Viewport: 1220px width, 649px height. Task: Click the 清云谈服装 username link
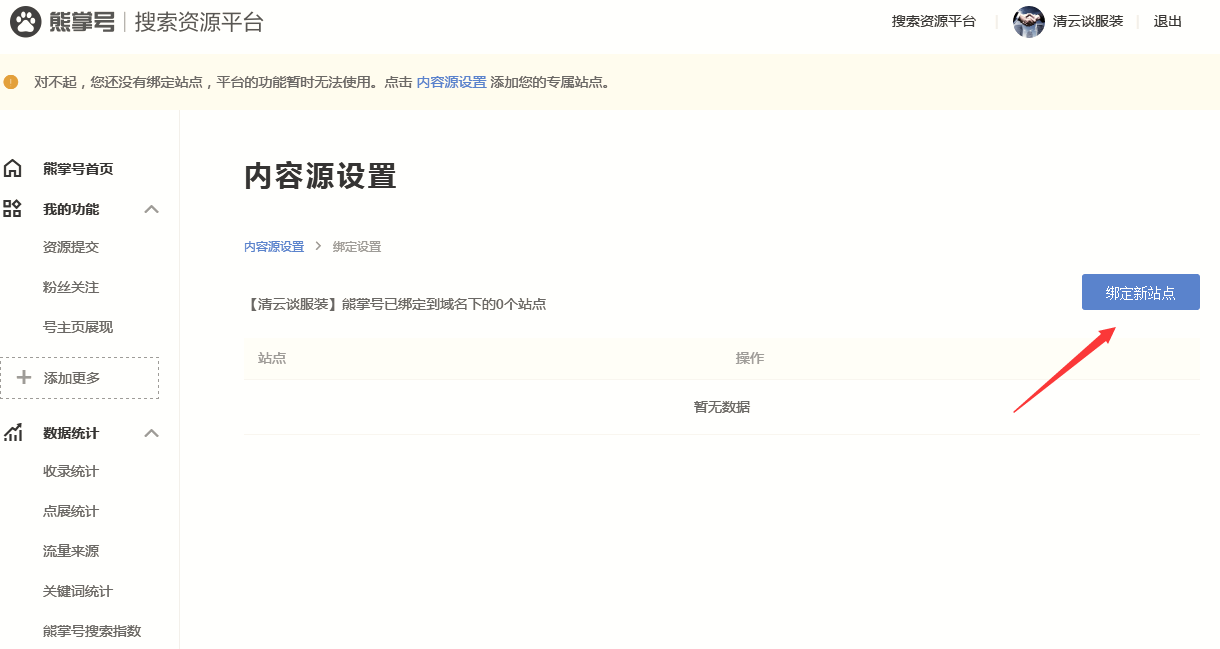click(1088, 21)
